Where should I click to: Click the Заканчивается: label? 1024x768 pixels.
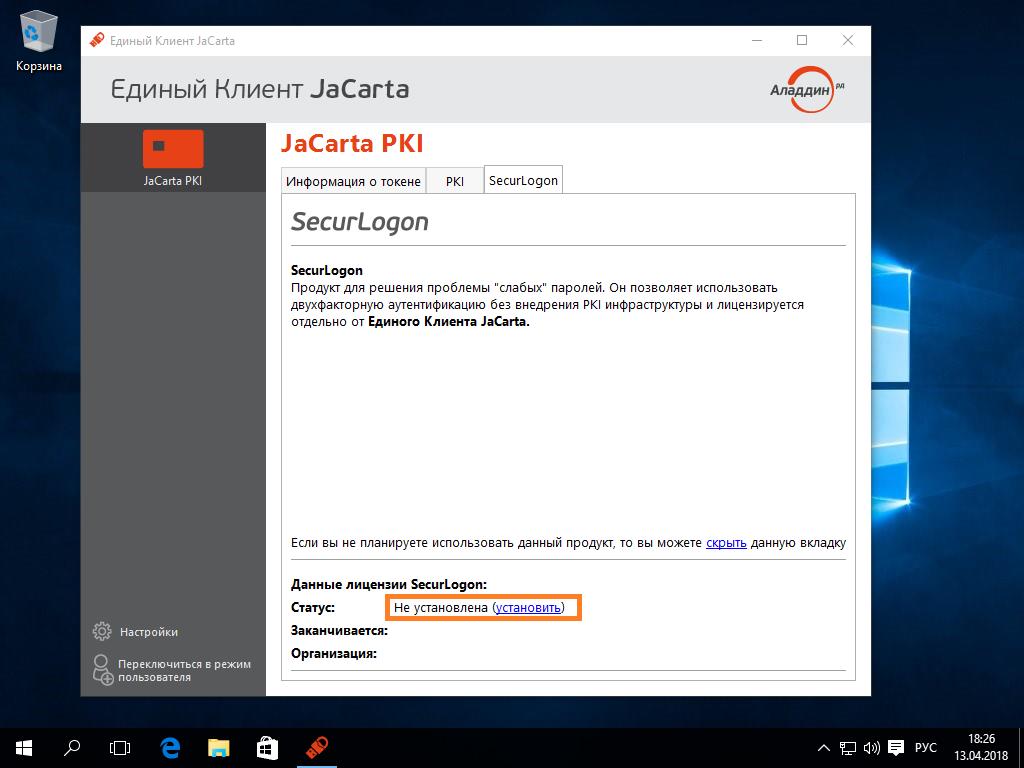[340, 630]
